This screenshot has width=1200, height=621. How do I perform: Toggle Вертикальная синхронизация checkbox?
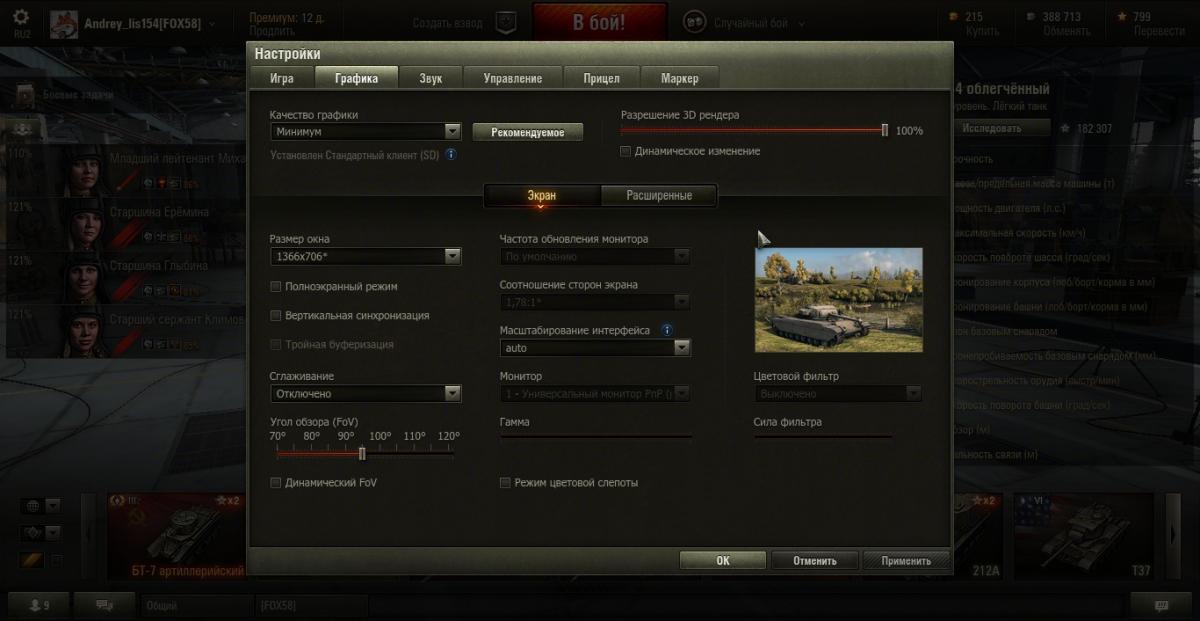[x=276, y=316]
